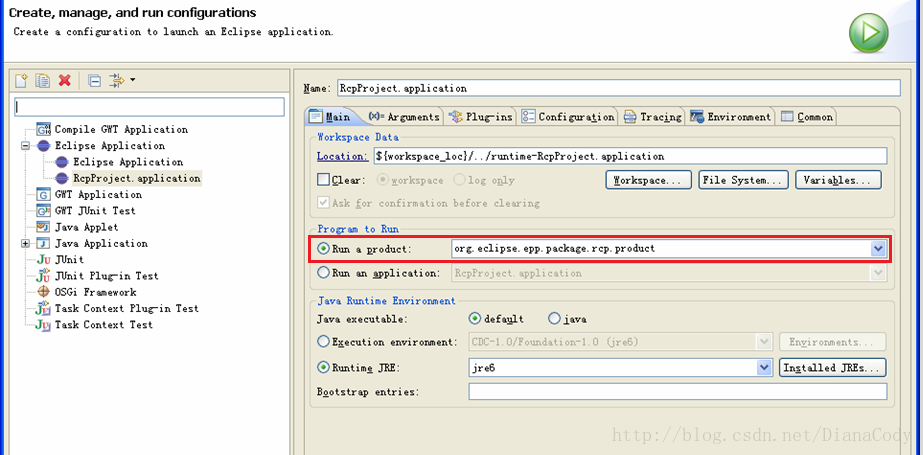Select the workspace radio option

(383, 180)
